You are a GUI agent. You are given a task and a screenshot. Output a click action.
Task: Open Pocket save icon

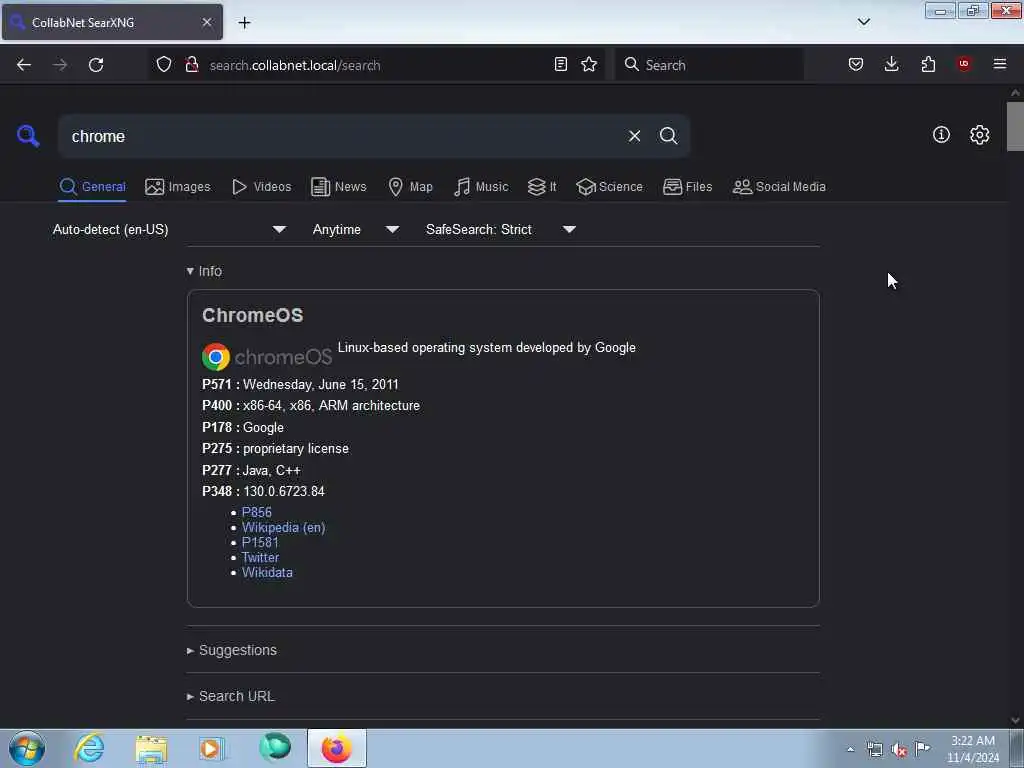coord(856,64)
